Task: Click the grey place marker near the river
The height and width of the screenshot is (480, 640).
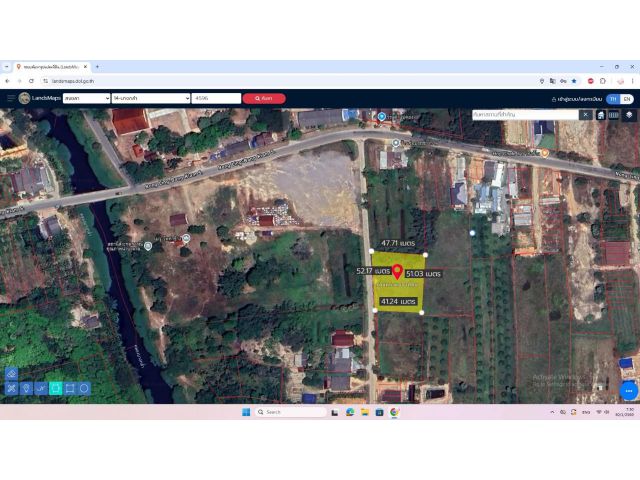Action: (x=148, y=246)
